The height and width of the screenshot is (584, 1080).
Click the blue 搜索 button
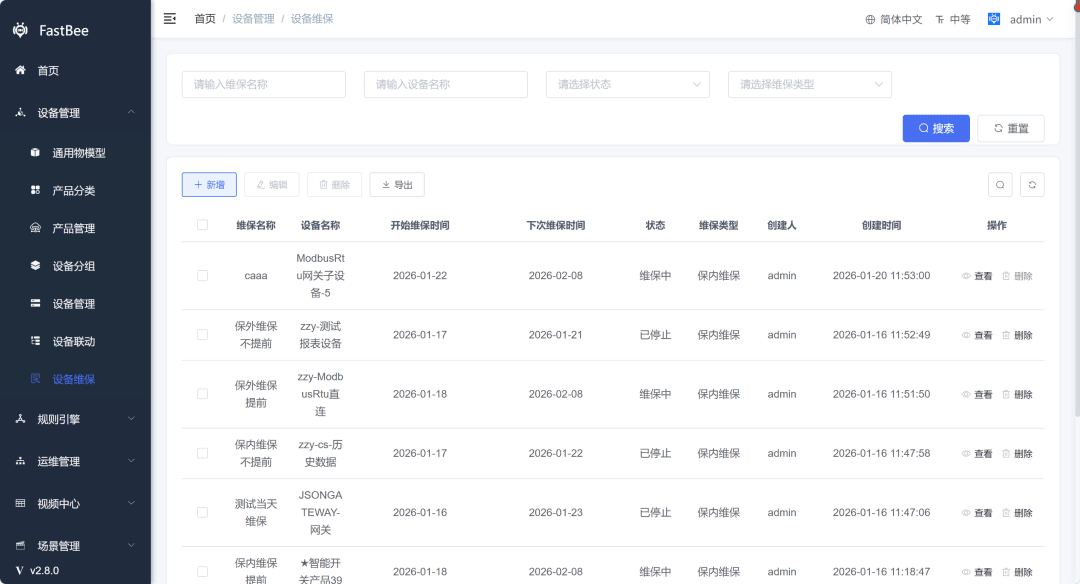click(936, 128)
